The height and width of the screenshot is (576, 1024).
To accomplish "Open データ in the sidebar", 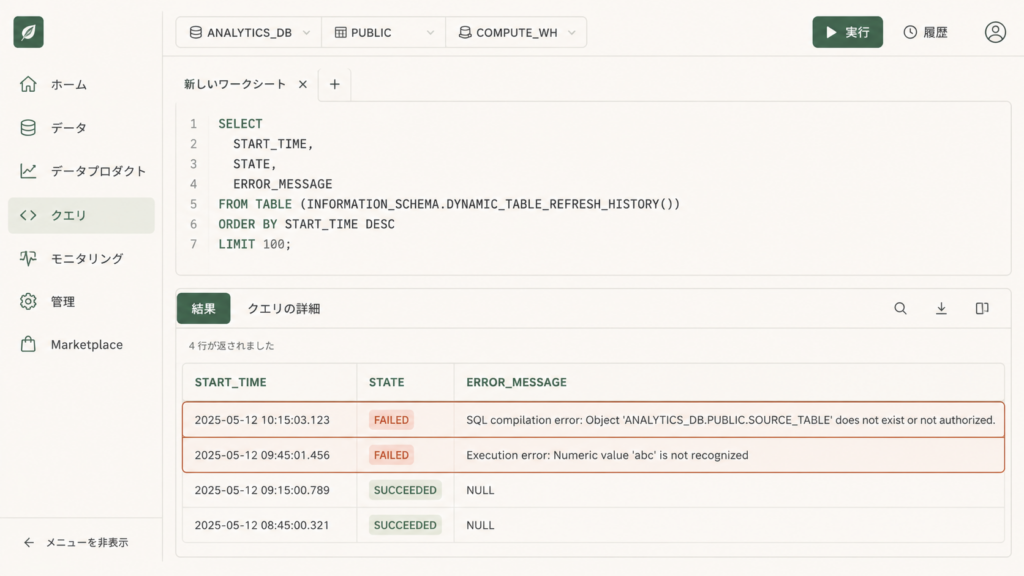I will (x=81, y=128).
